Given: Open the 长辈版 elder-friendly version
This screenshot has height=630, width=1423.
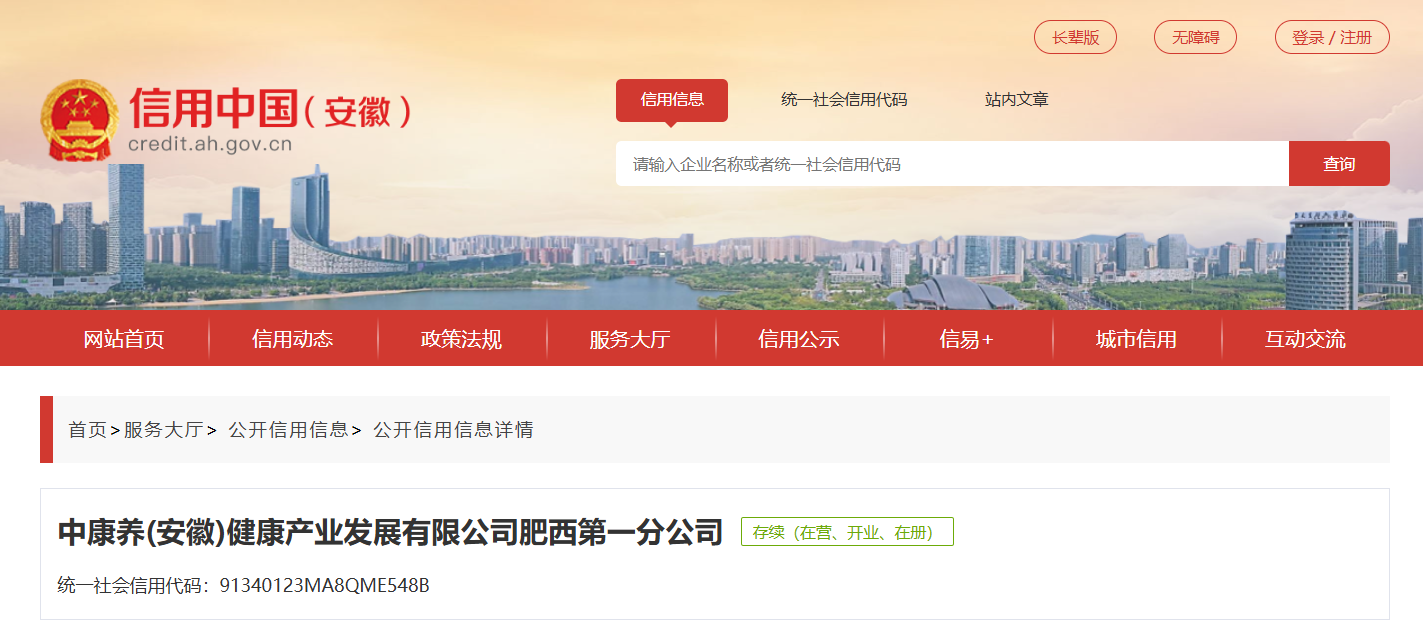Looking at the screenshot, I should pos(1075,37).
